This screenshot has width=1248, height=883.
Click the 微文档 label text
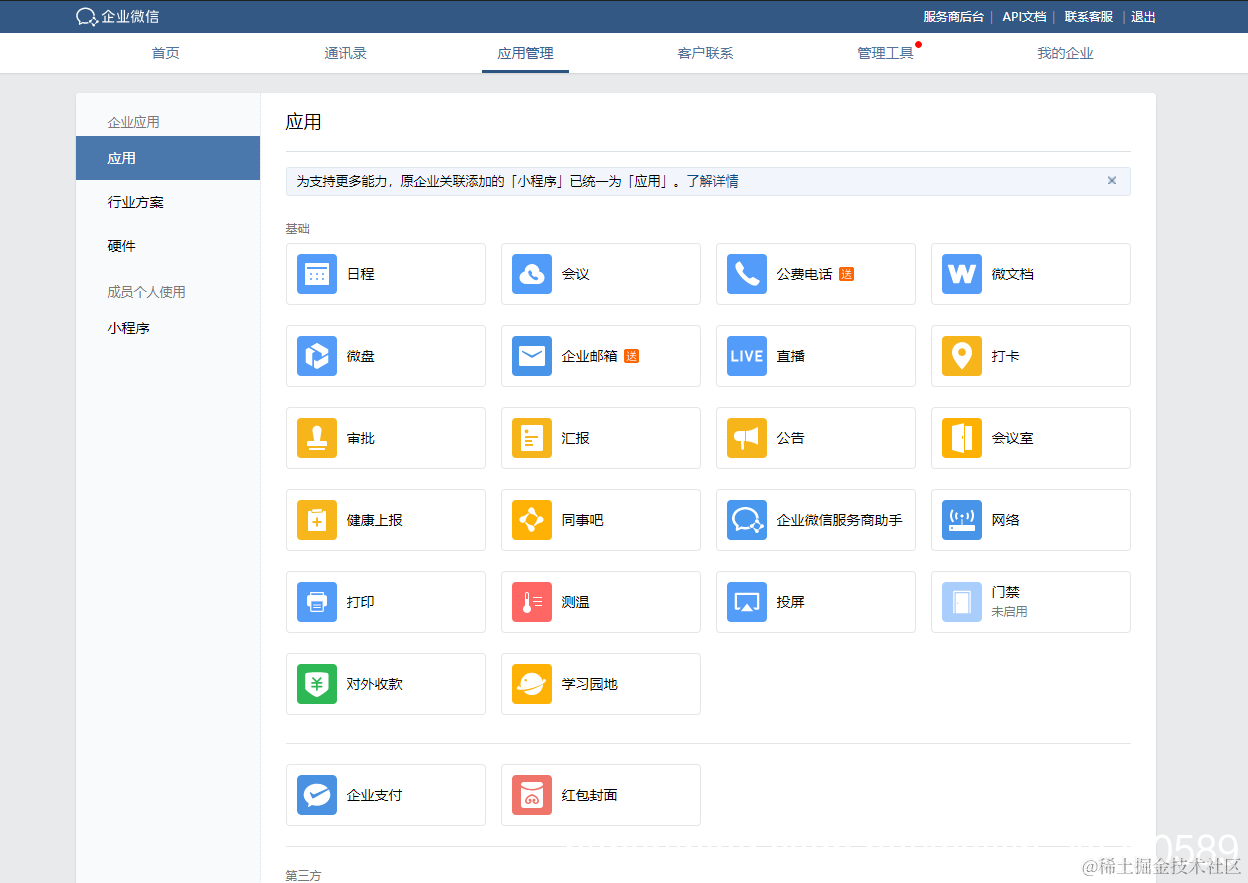(x=1013, y=274)
